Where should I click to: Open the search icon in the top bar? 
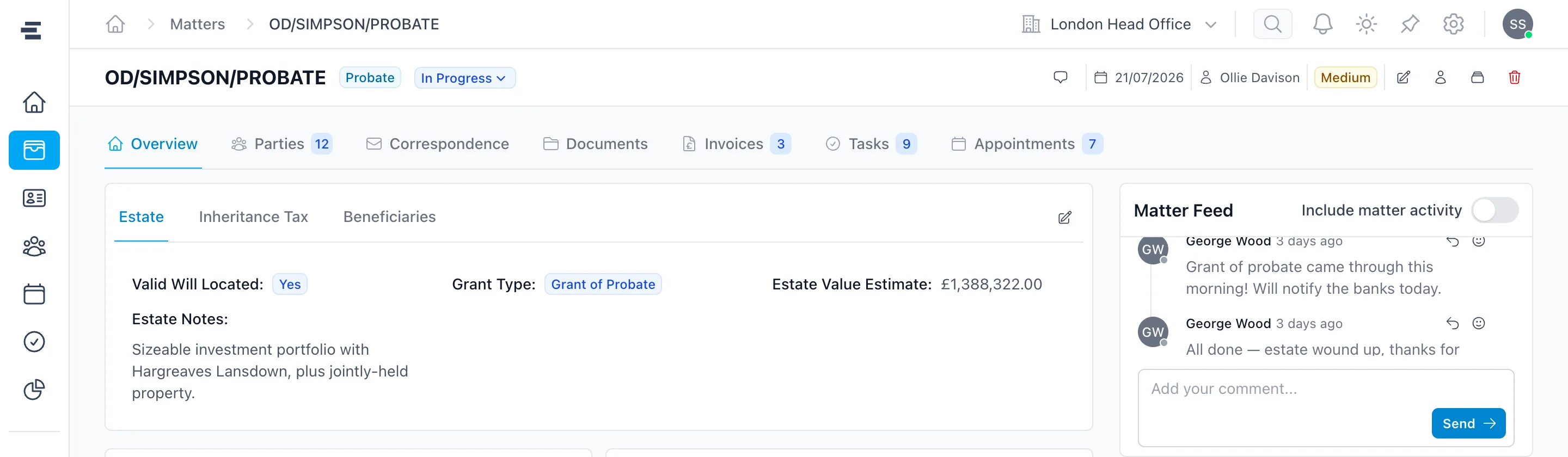coord(1272,24)
